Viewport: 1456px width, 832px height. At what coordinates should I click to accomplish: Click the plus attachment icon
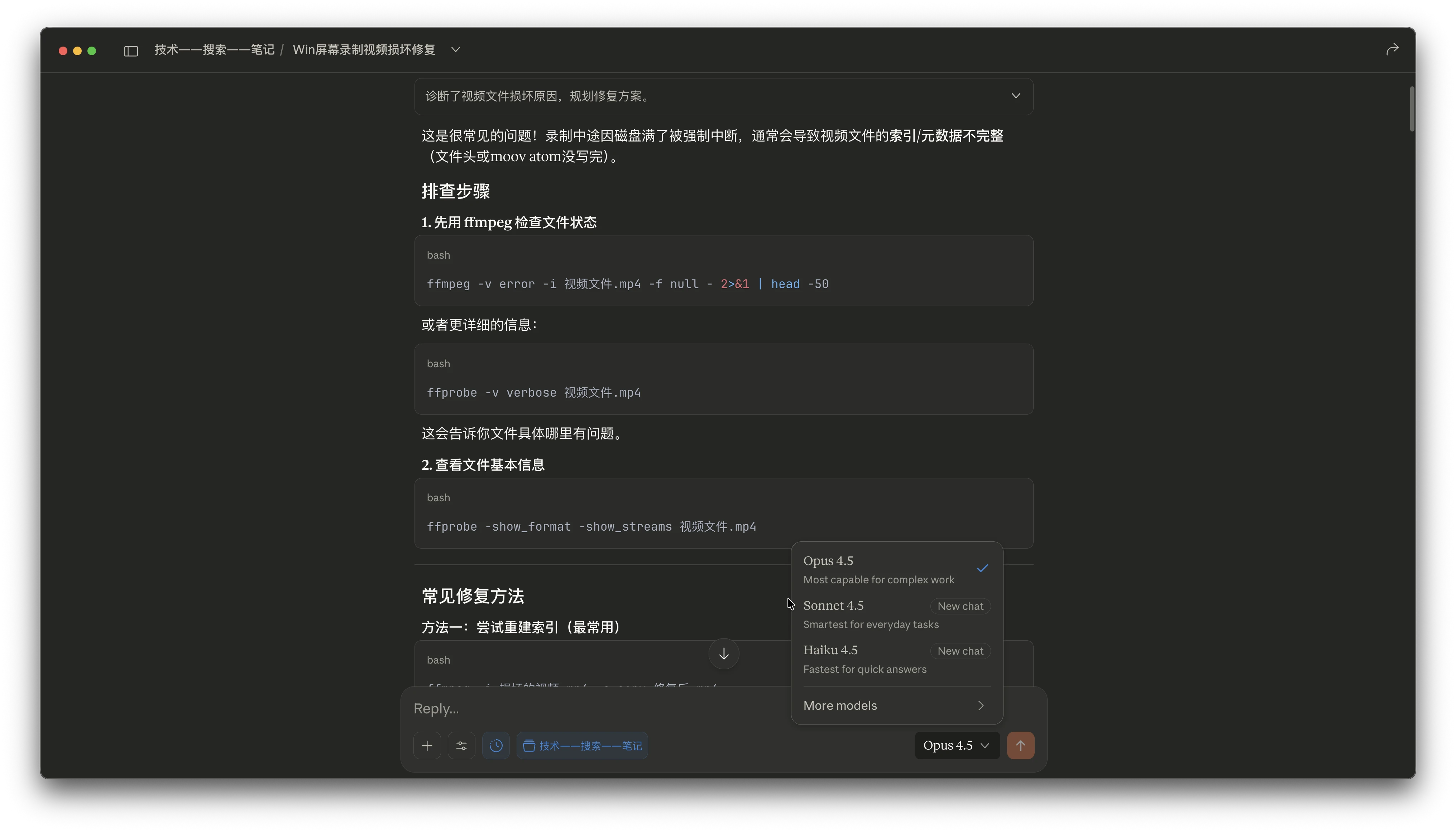point(427,745)
